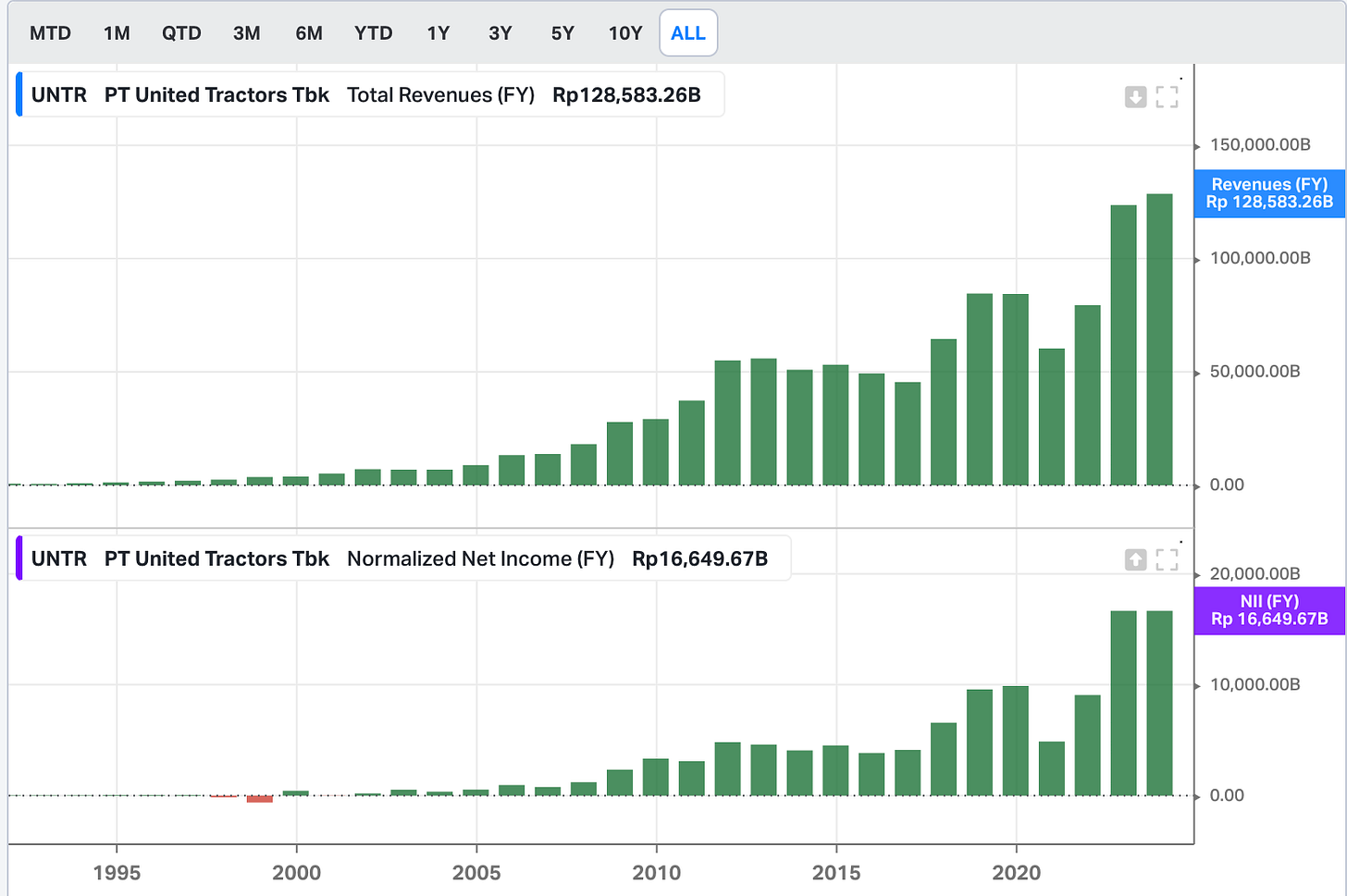Screen dimensions: 1347x896
Task: Click the 2015 time axis label
Action: [836, 873]
